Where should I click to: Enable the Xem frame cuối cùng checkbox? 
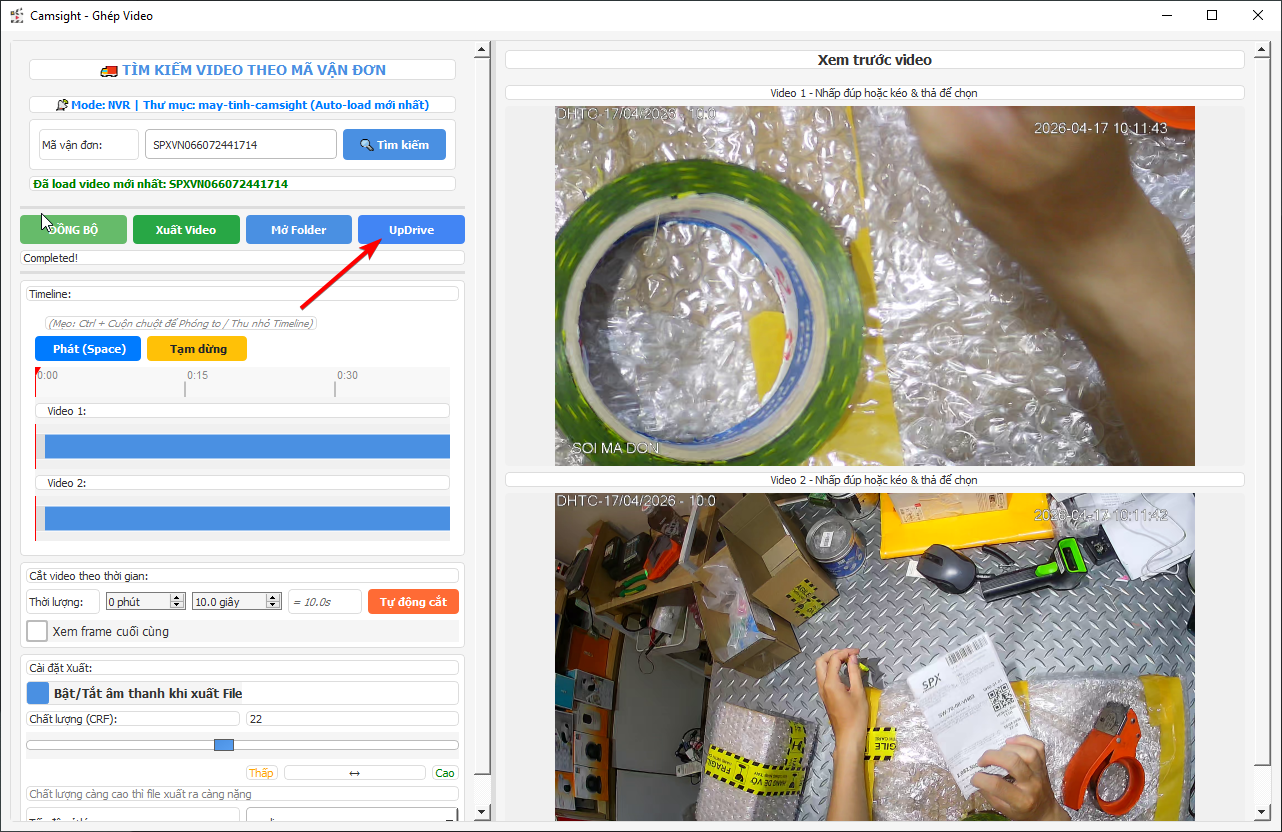pos(37,631)
